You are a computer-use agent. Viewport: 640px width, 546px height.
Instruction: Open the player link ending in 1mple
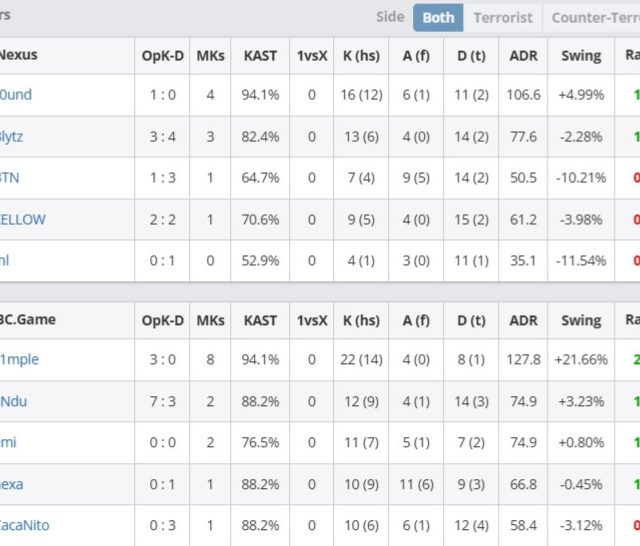20,359
